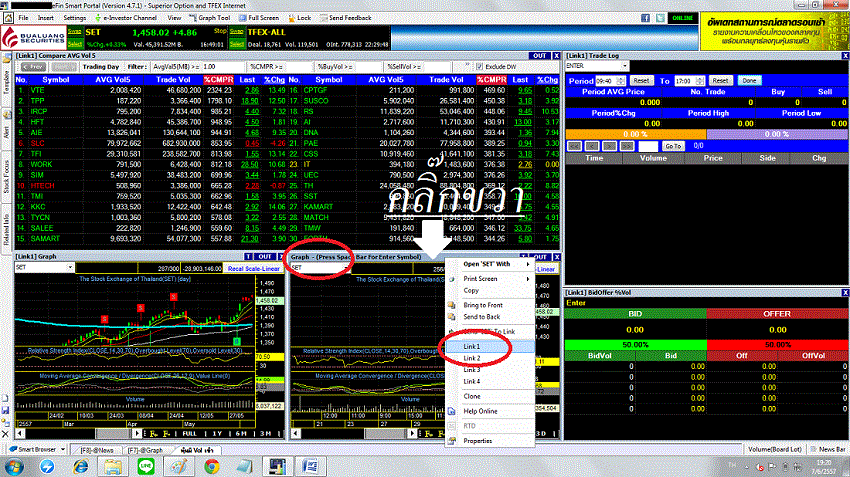Click the X icon at bottom of left sidebar
The image size is (850, 477).
5,434
